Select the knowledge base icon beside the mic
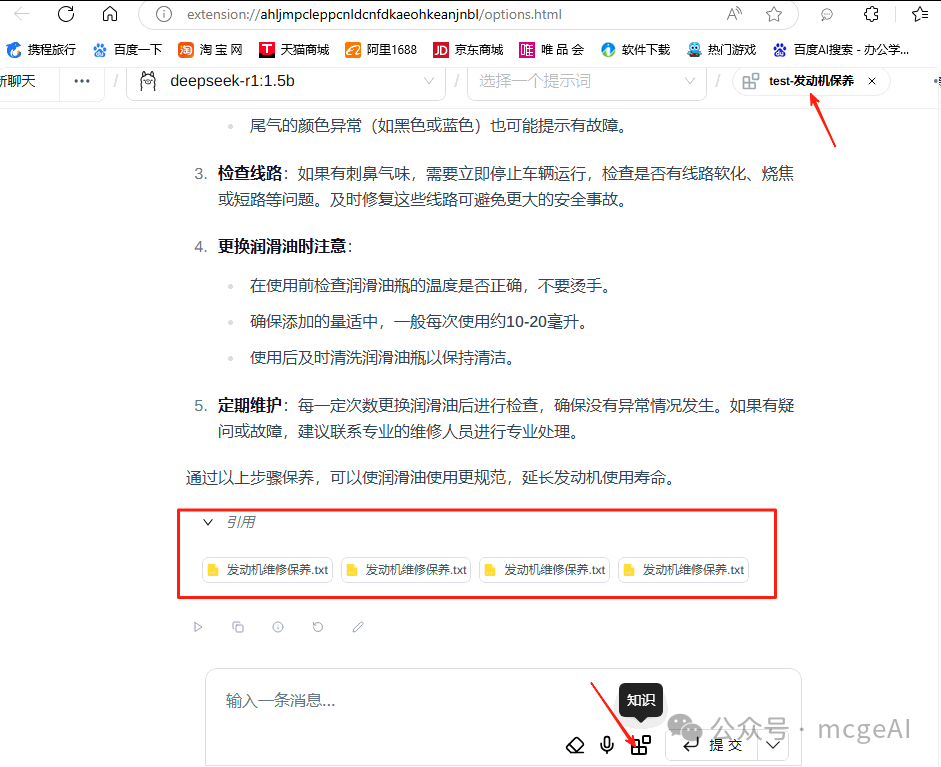Viewport: 941px width, 767px height. (x=640, y=745)
